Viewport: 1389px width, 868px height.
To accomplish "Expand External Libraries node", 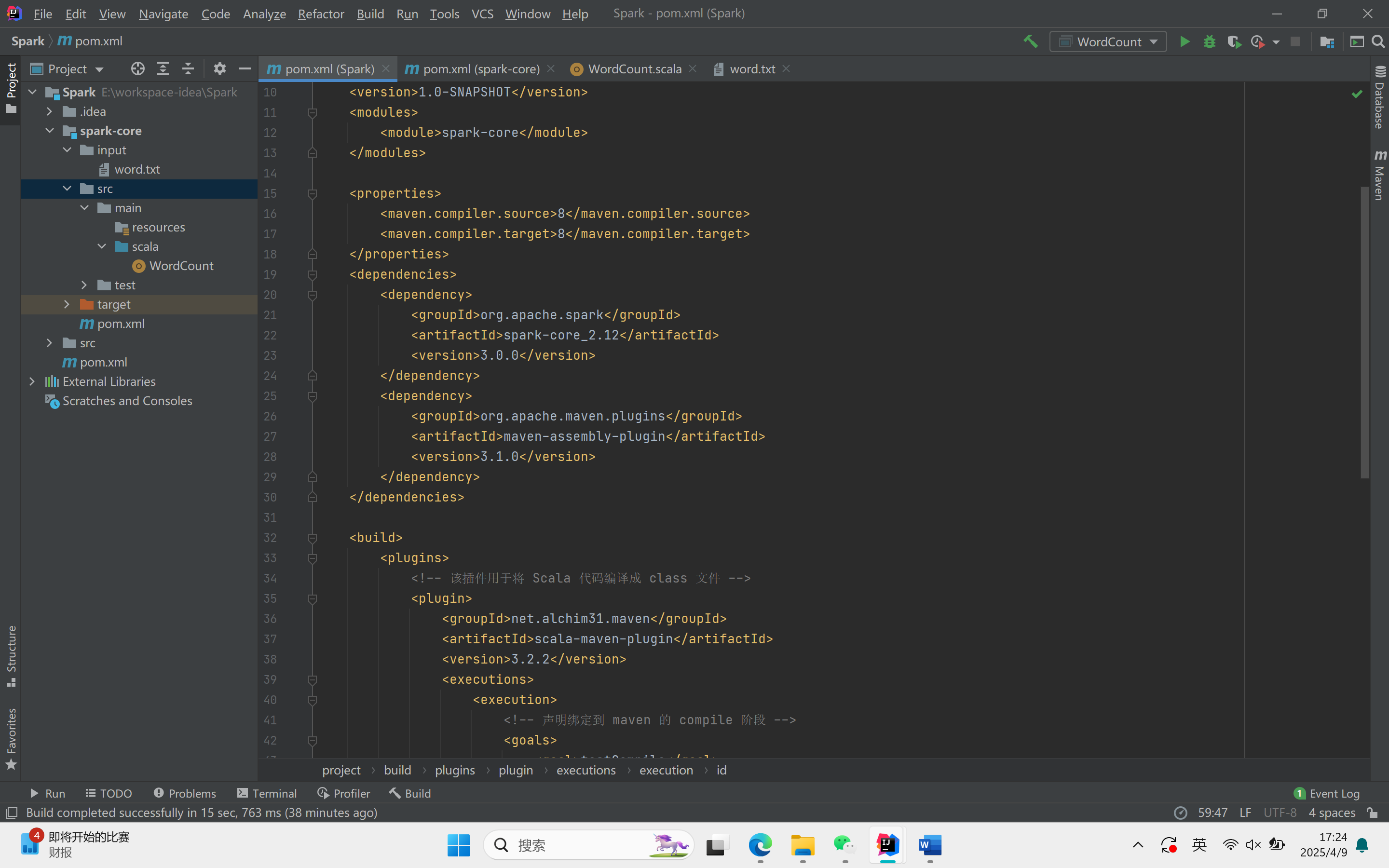I will 33,381.
